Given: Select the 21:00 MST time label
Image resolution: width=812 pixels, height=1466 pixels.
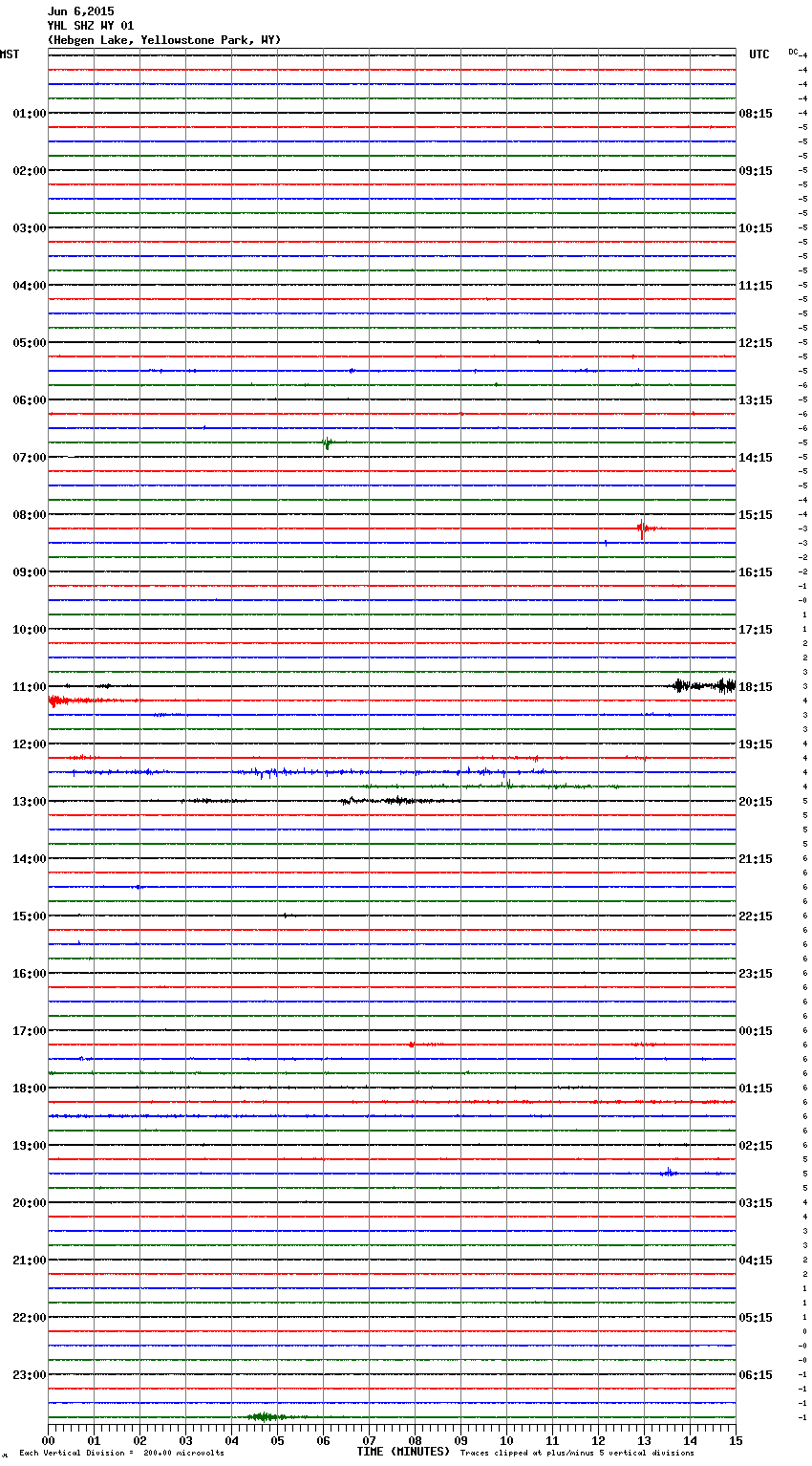Looking at the screenshot, I should (x=30, y=1261).
